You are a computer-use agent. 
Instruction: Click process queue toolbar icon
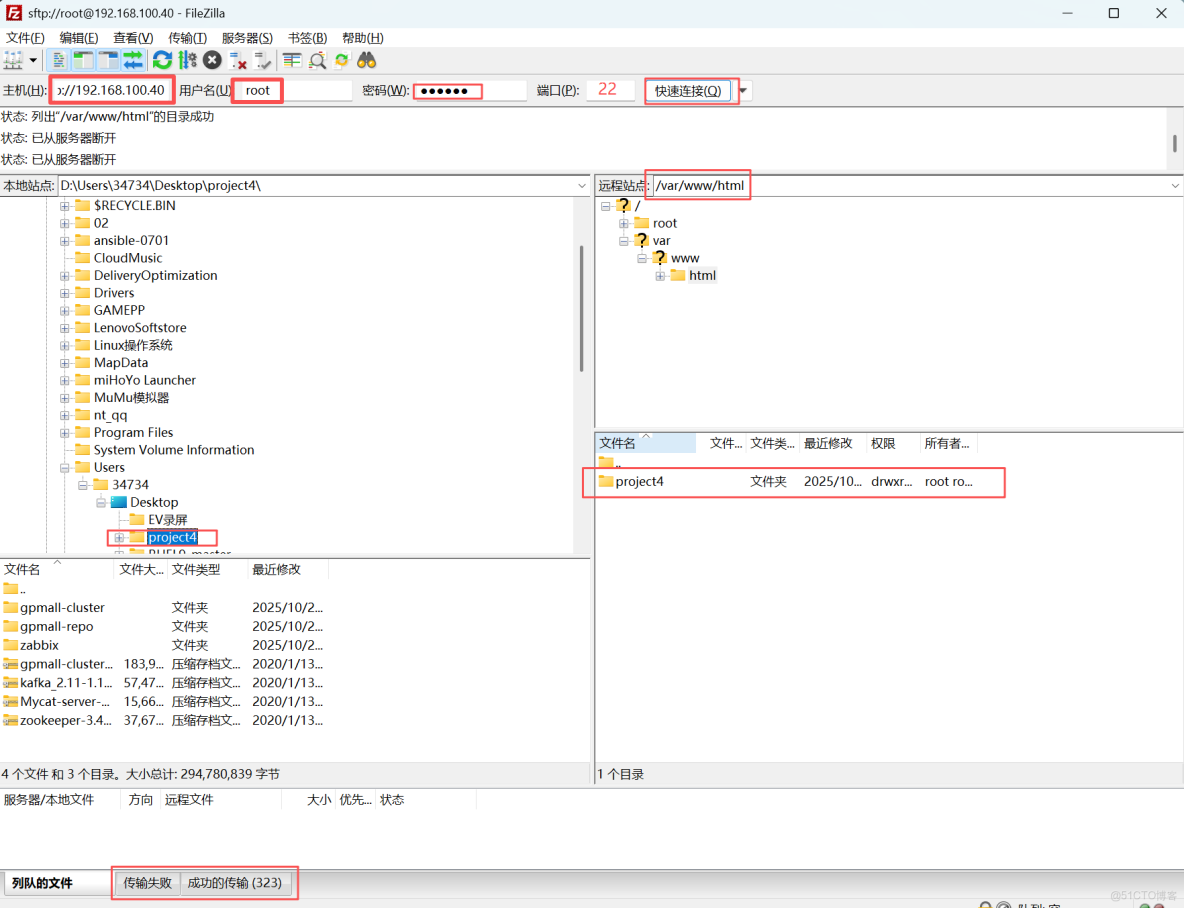187,60
